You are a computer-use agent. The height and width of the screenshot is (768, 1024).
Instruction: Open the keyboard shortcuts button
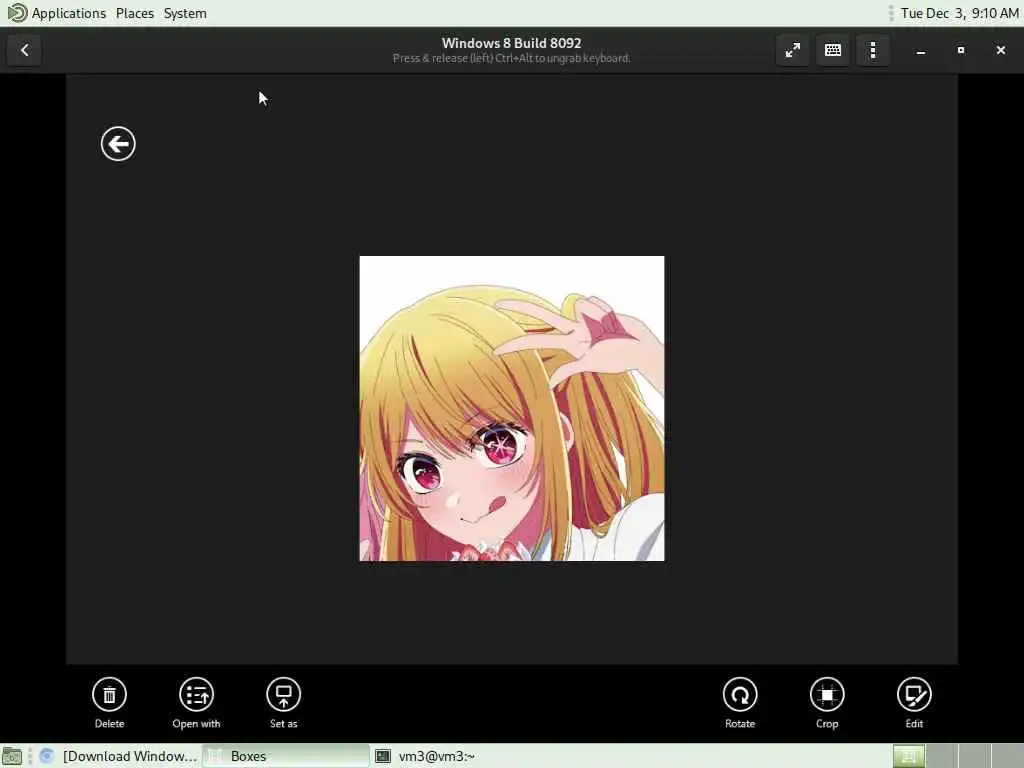(833, 50)
